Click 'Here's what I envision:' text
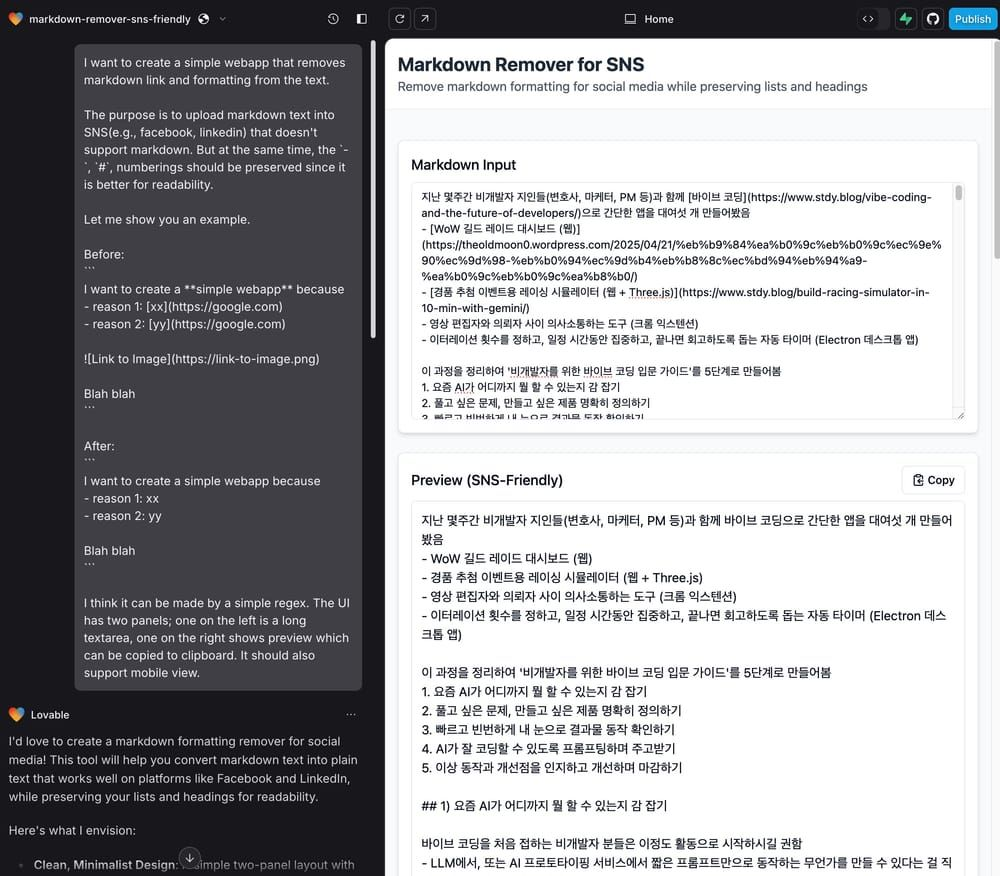1000x876 pixels. (x=72, y=831)
